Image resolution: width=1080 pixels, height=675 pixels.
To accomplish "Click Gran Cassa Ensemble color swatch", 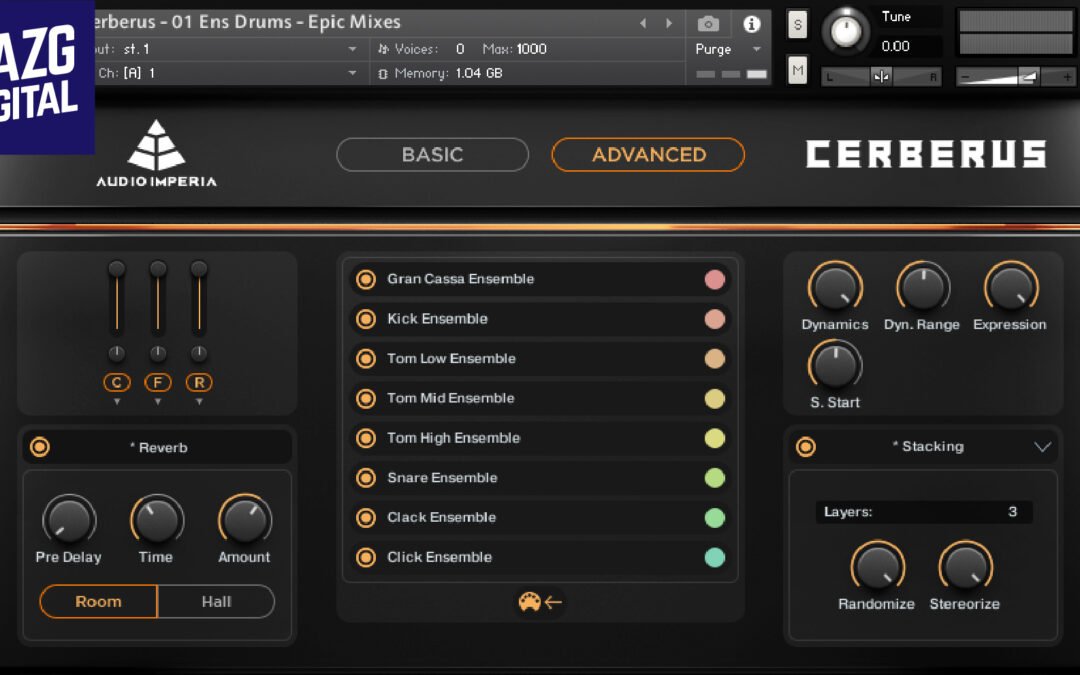I will [x=715, y=279].
